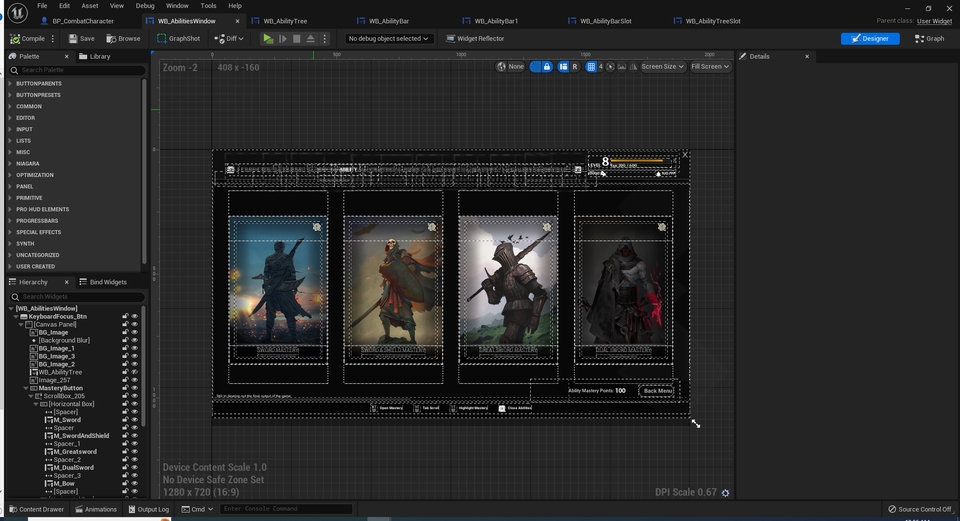Toggle the render transform R button
Screen dimensions: 960x521
(574, 67)
